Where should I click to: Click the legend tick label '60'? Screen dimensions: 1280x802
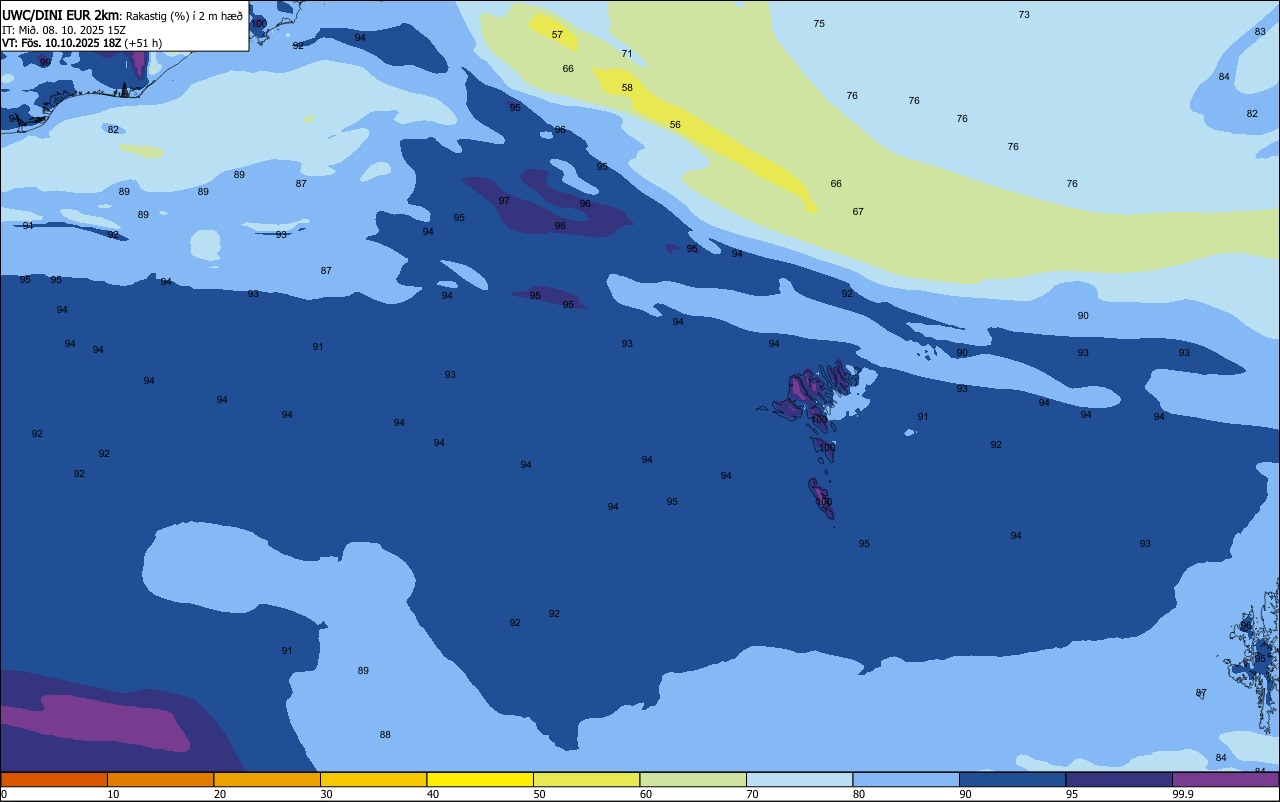[x=646, y=794]
